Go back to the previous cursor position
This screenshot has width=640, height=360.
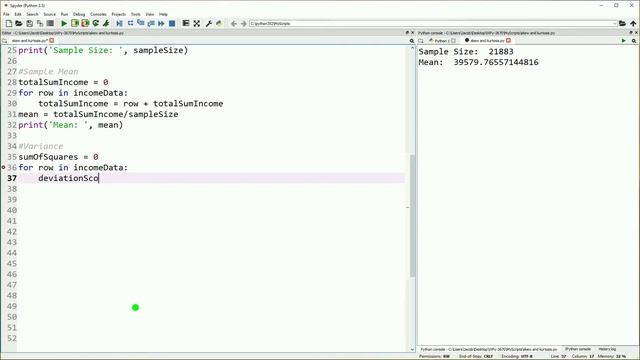click(x=233, y=24)
